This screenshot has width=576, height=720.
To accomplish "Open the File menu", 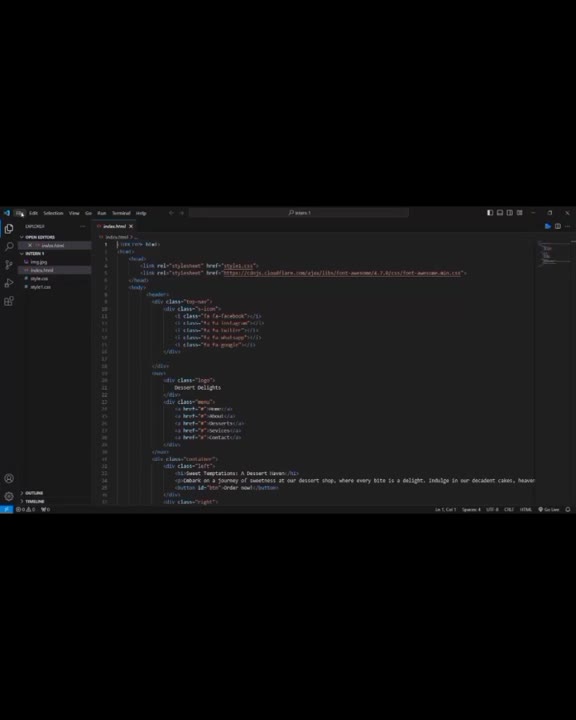I will (x=19, y=213).
